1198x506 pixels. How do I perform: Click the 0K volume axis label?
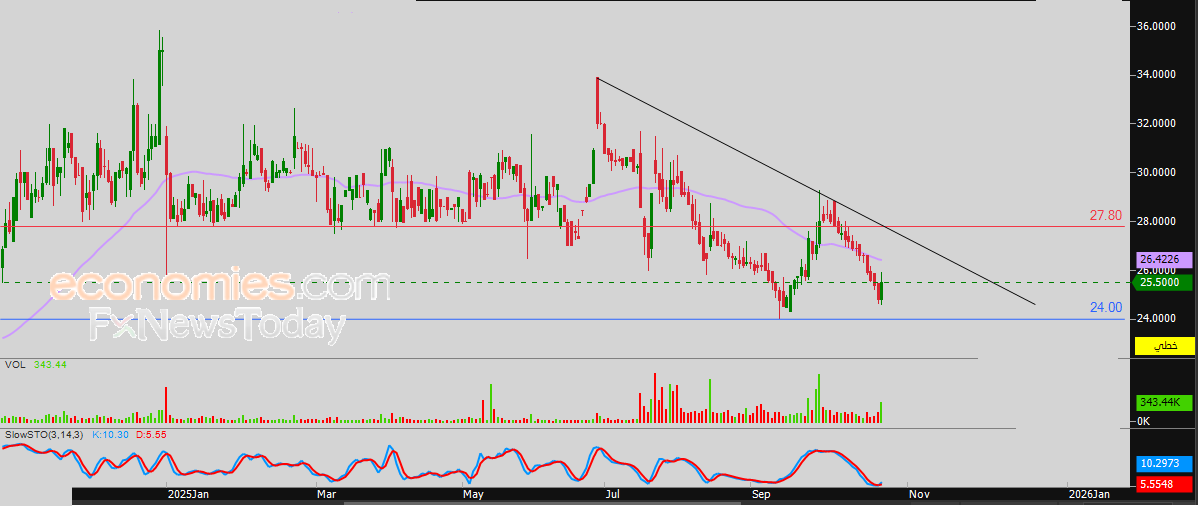point(1145,421)
